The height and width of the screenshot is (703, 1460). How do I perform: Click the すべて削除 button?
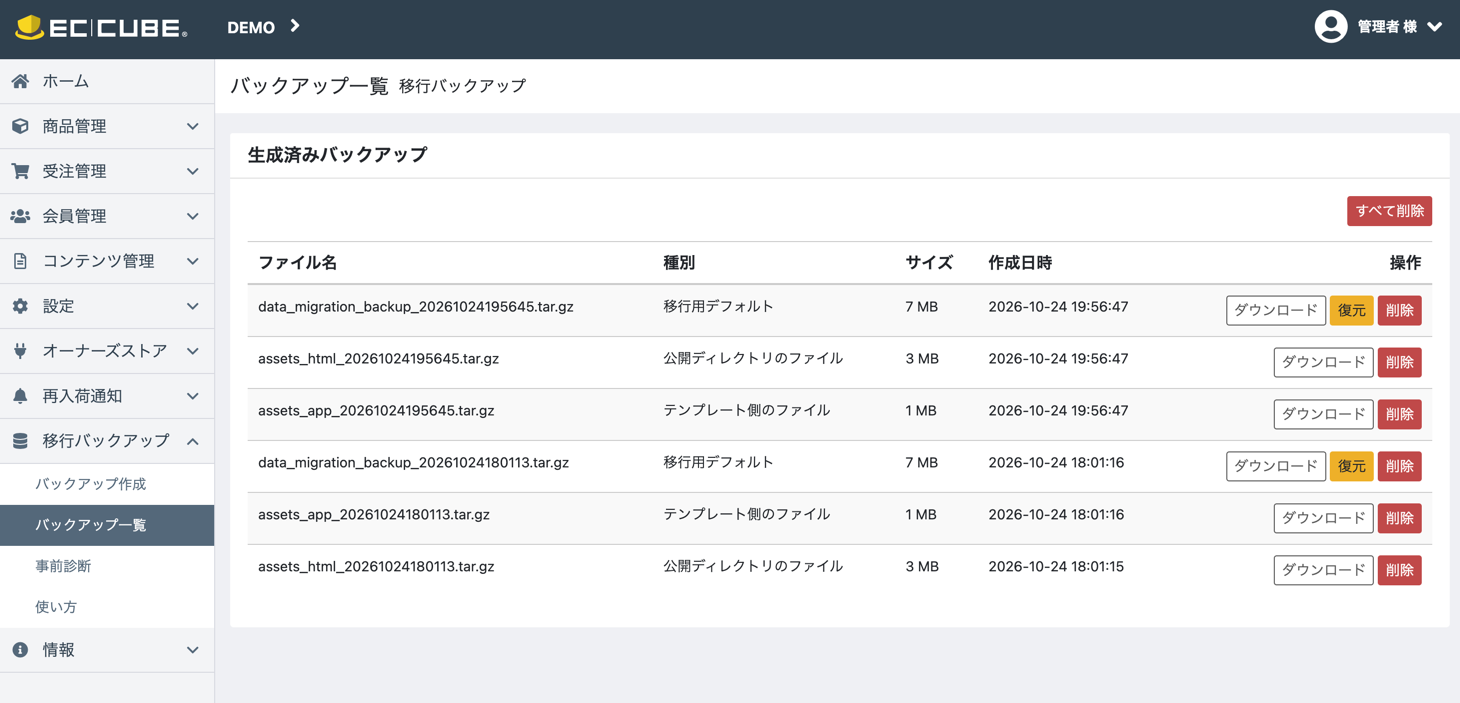click(1389, 211)
